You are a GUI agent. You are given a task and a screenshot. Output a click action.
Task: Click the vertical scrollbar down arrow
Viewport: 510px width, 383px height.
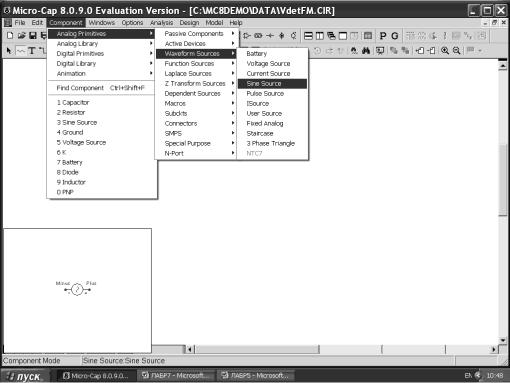click(x=503, y=340)
